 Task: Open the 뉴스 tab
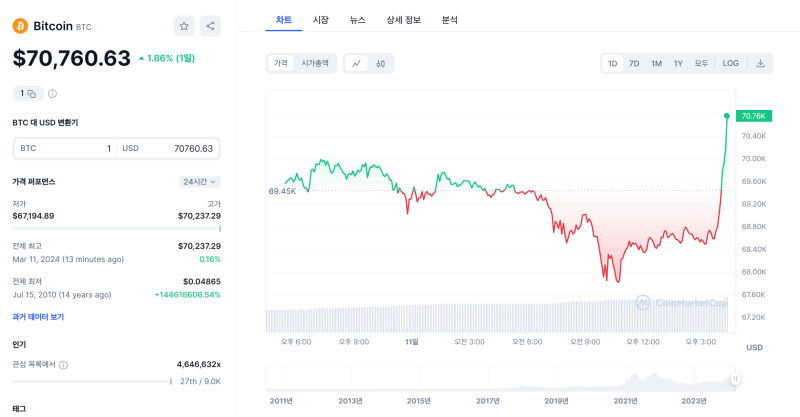[358, 19]
